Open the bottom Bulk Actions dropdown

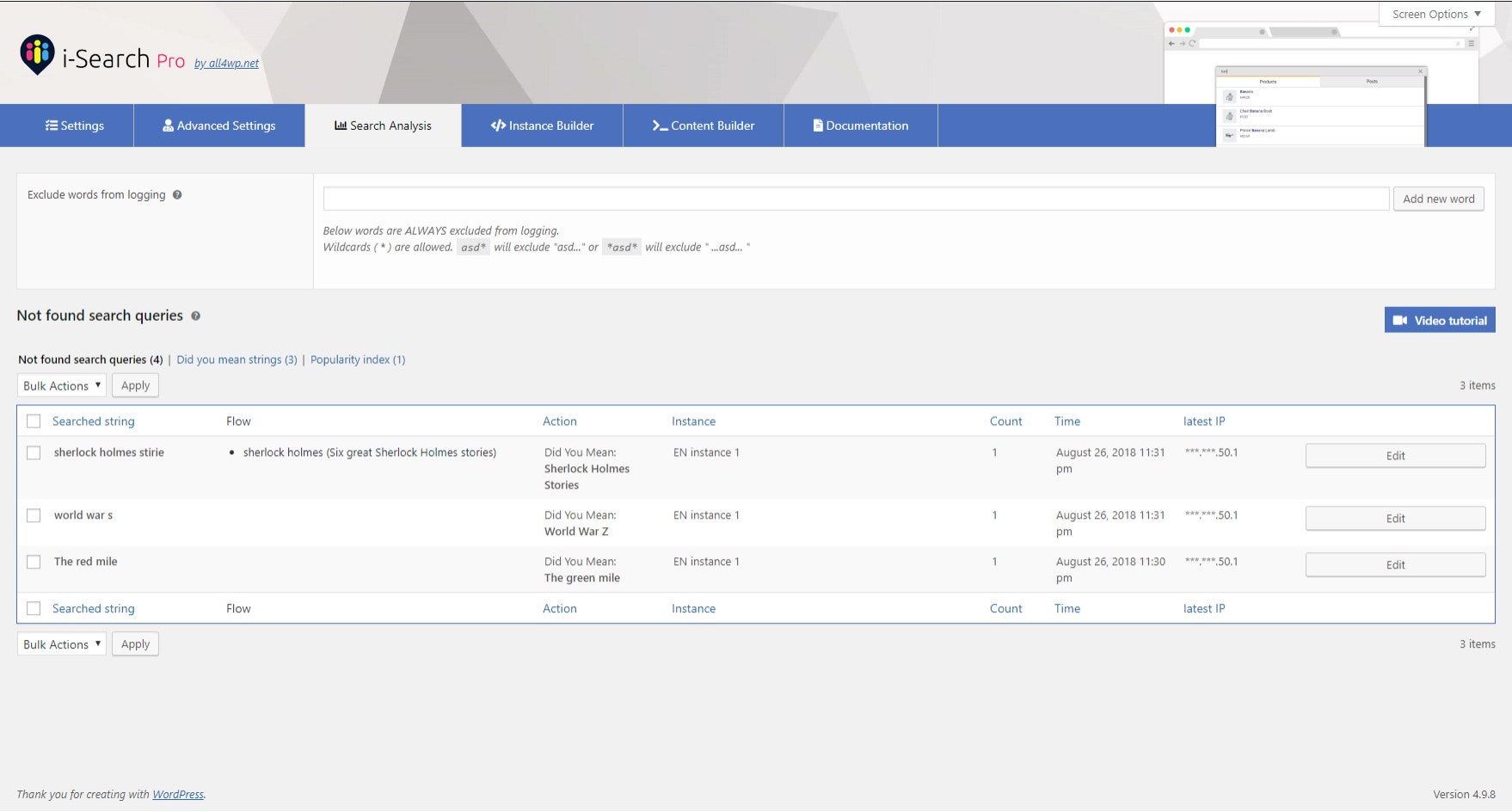[60, 643]
